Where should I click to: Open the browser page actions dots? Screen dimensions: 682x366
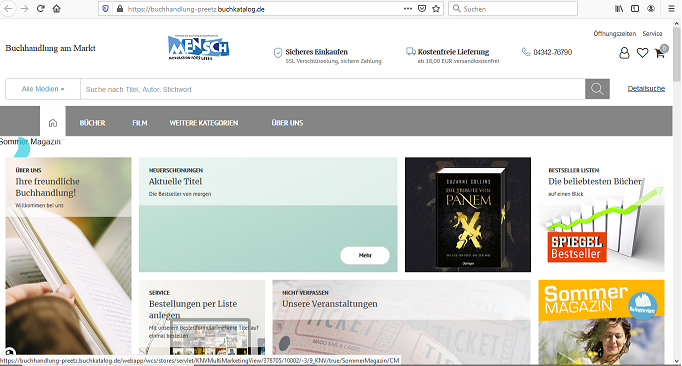tap(408, 9)
